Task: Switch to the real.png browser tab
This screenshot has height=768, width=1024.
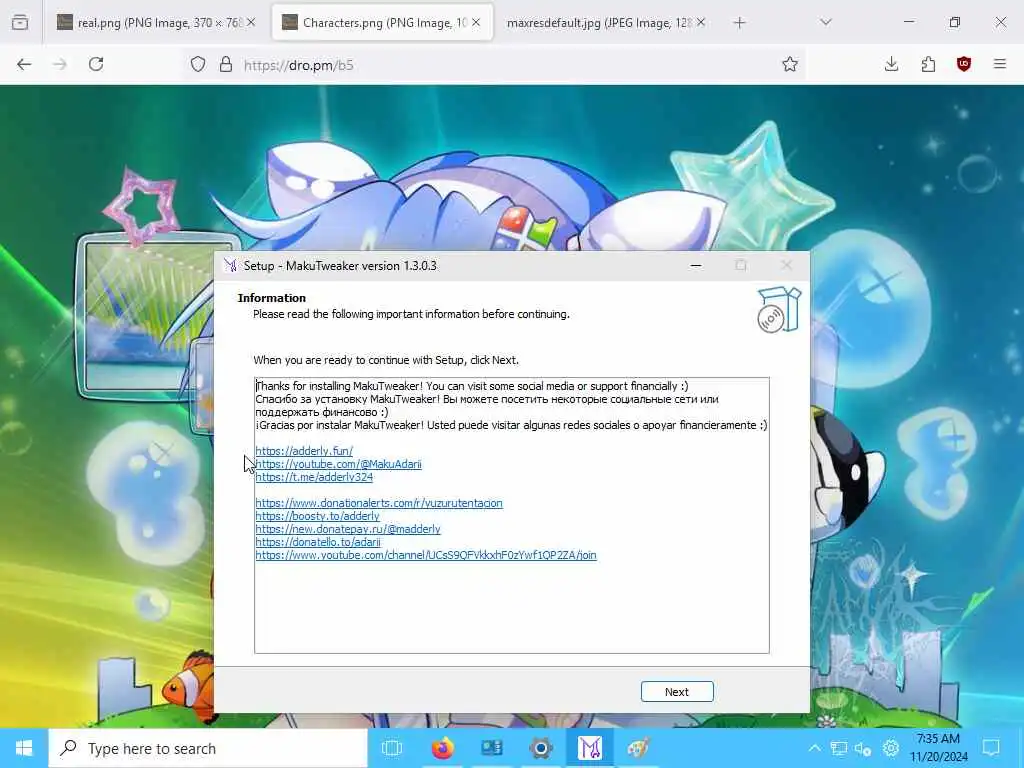Action: 154,23
